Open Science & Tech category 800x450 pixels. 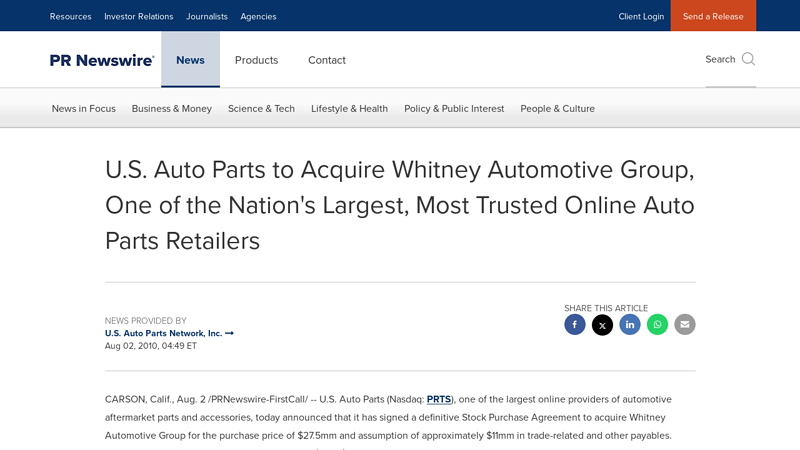[x=261, y=109]
